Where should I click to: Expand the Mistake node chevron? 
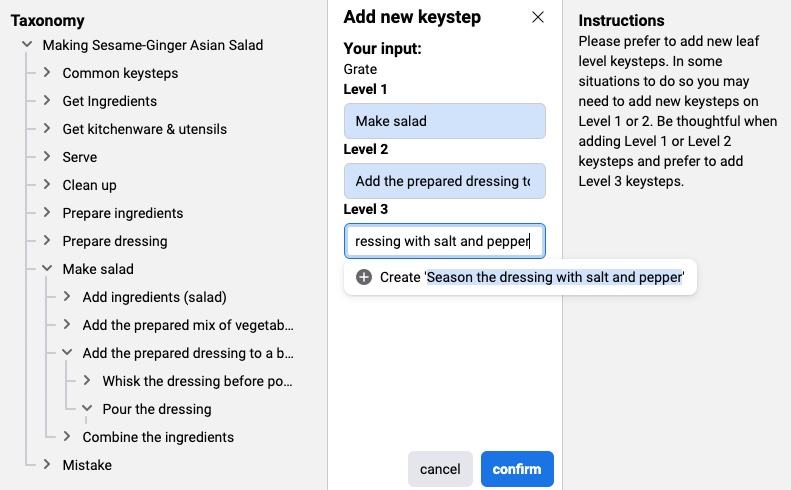(47, 465)
